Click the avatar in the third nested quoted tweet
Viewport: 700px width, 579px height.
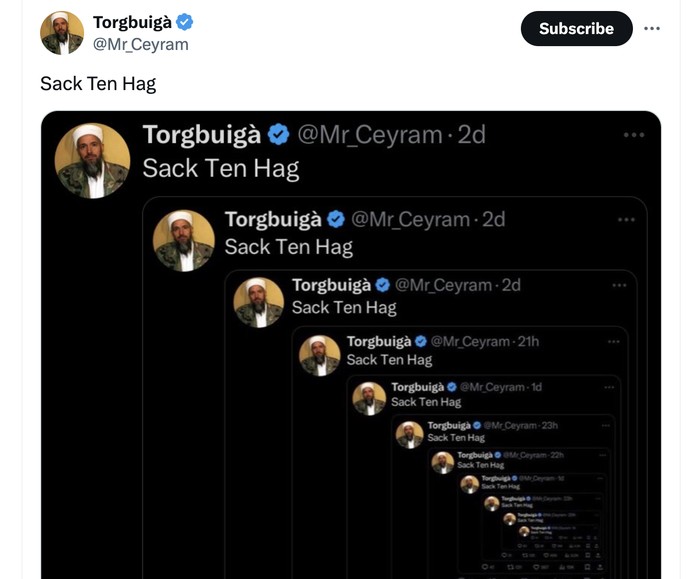pyautogui.click(x=259, y=303)
